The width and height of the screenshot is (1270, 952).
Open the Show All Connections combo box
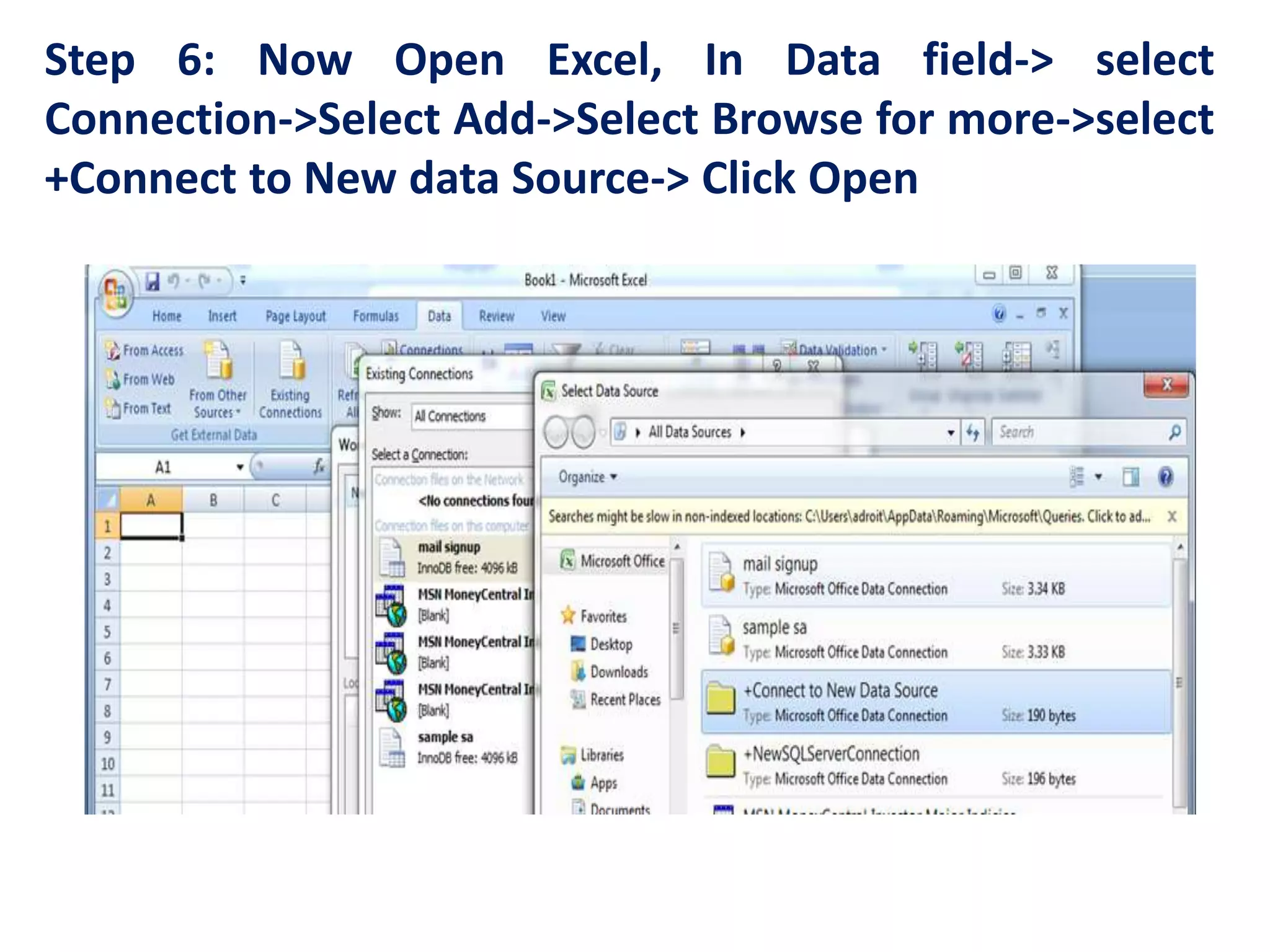[x=472, y=416]
